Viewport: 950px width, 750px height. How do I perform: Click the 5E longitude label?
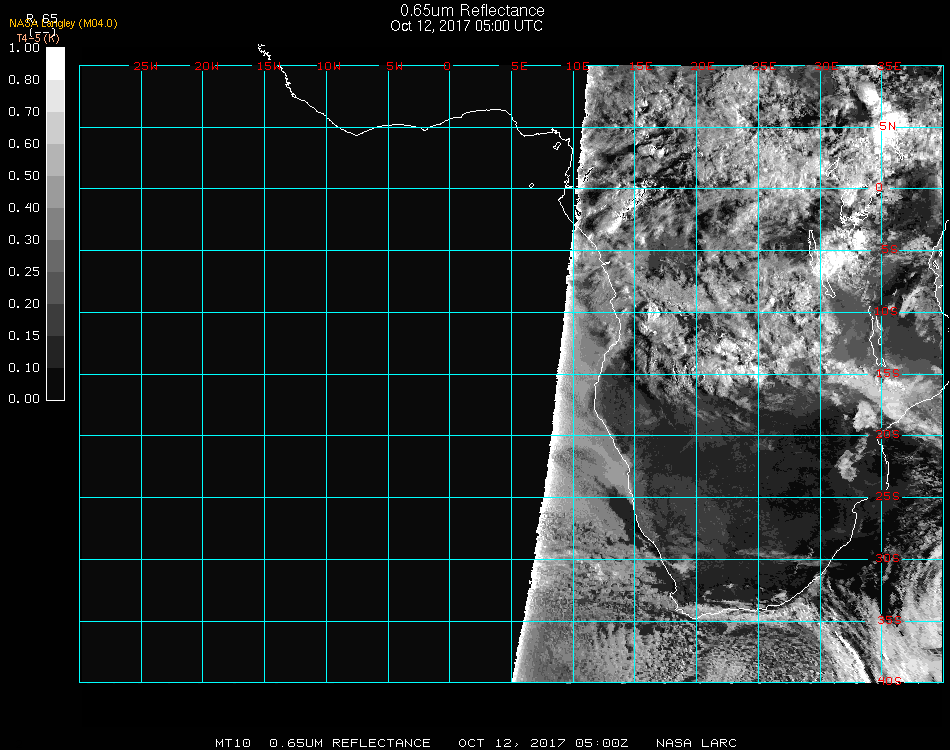pyautogui.click(x=519, y=66)
